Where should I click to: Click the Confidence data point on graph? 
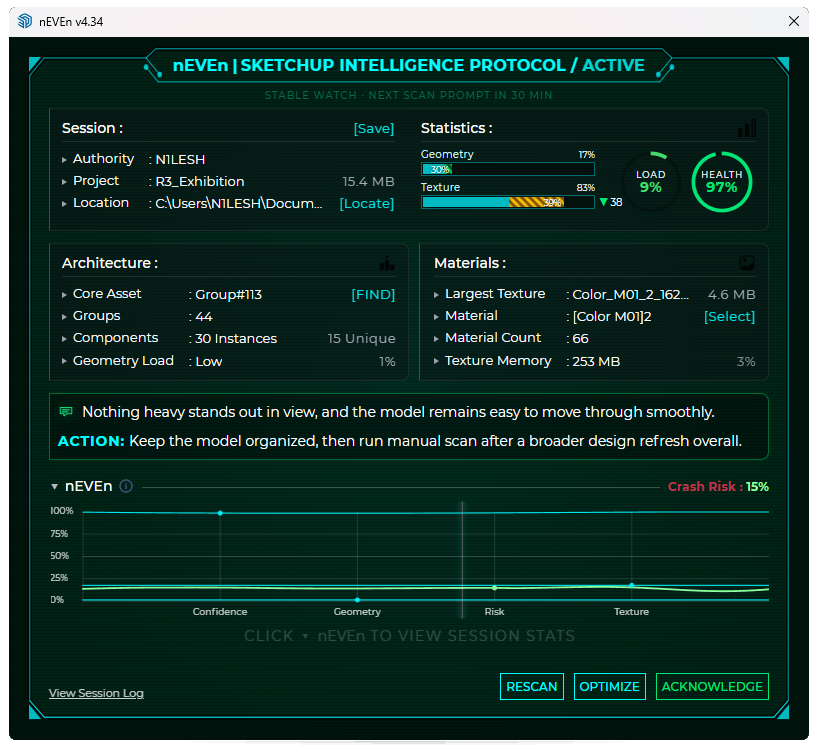tap(220, 513)
